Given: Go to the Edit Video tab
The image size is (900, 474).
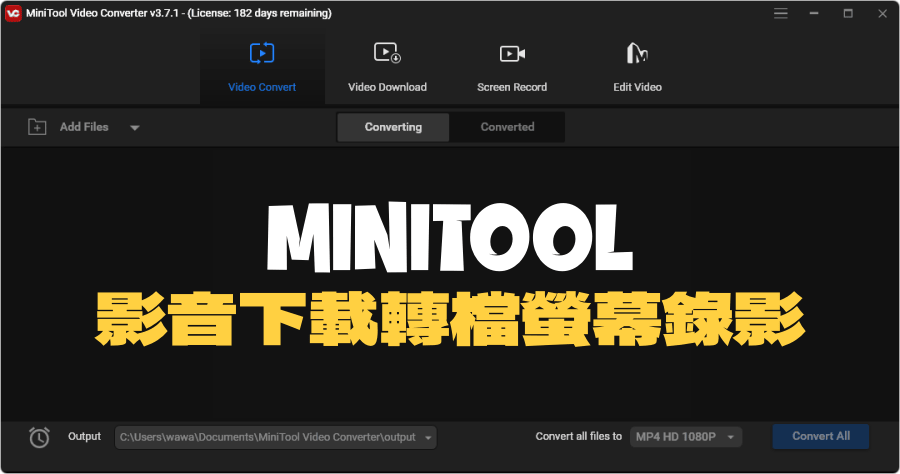Looking at the screenshot, I should point(637,67).
